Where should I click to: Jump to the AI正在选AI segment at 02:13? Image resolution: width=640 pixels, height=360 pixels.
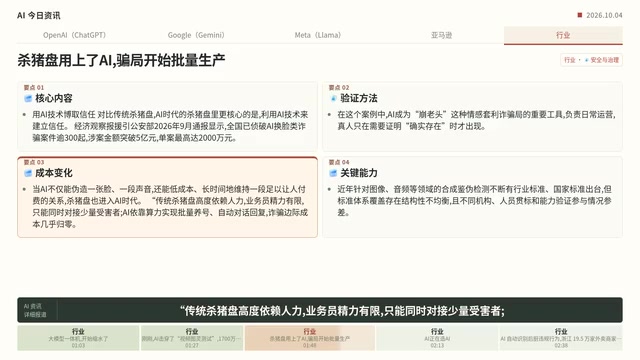click(437, 338)
